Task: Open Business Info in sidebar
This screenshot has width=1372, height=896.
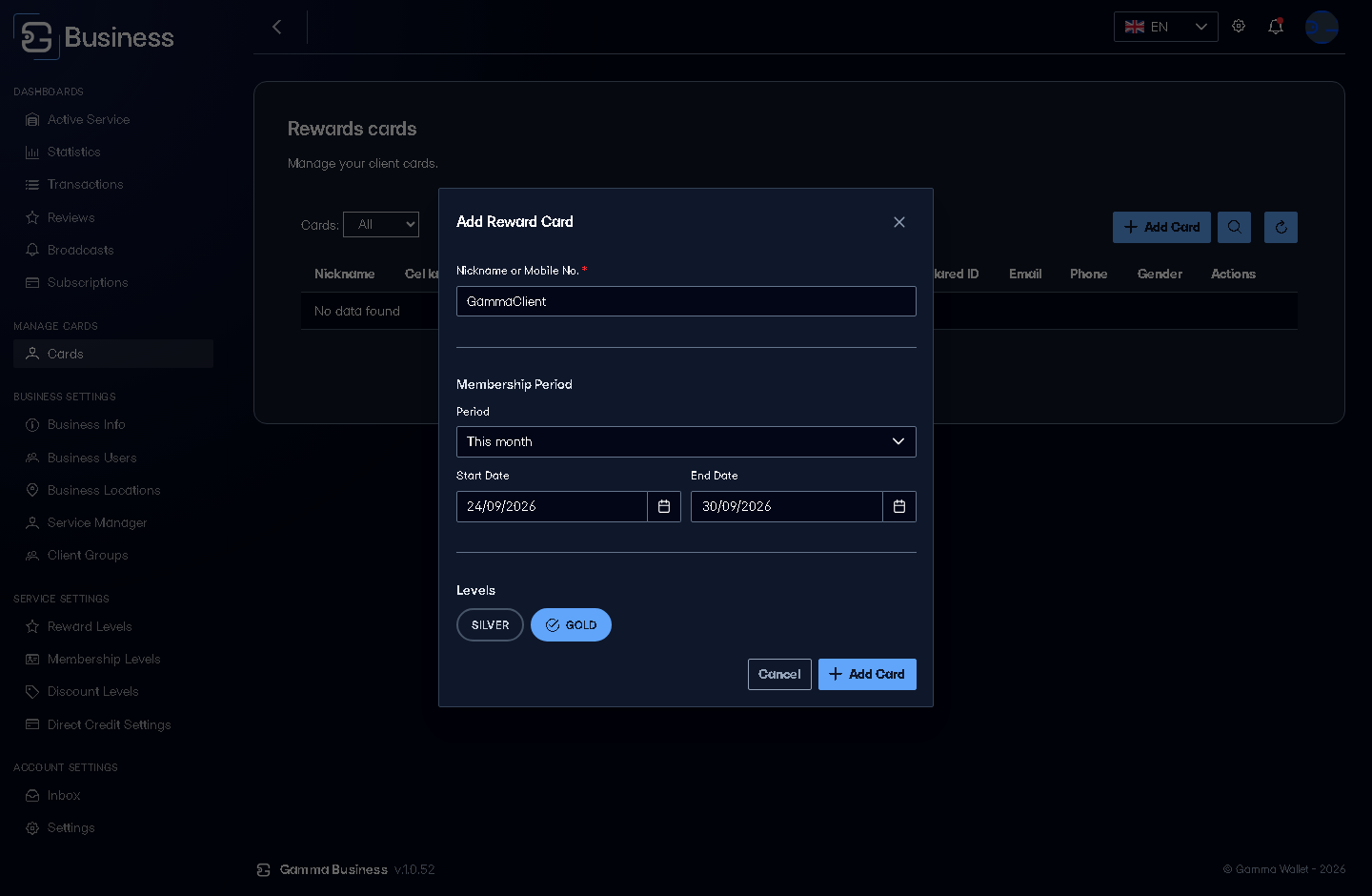Action: click(x=113, y=424)
